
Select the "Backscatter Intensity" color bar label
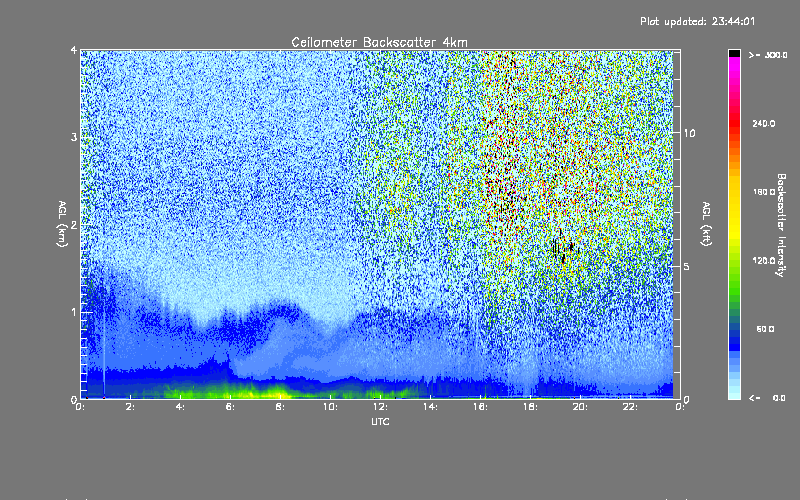(781, 225)
